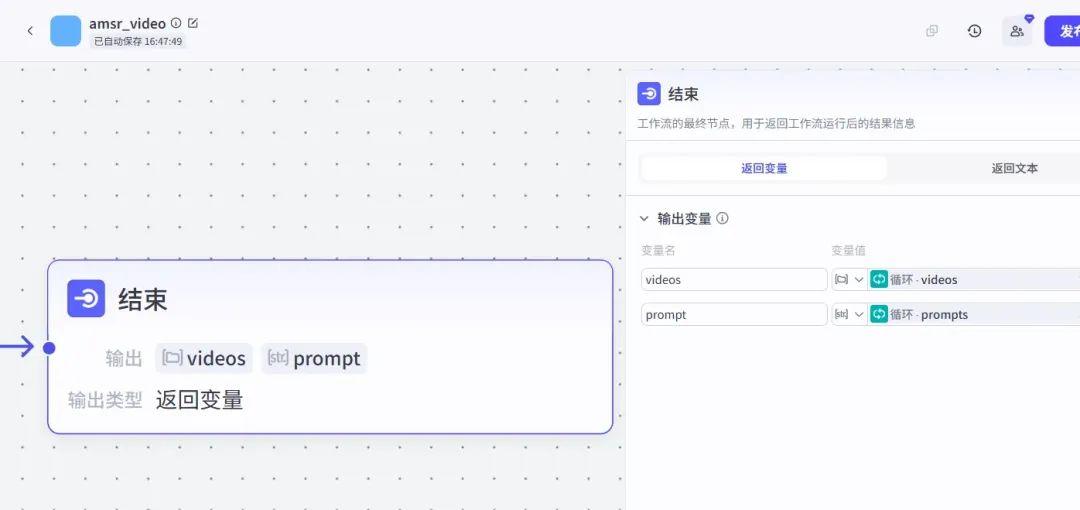Click the 输出 label on the node
This screenshot has width=1080, height=510.
pos(124,358)
